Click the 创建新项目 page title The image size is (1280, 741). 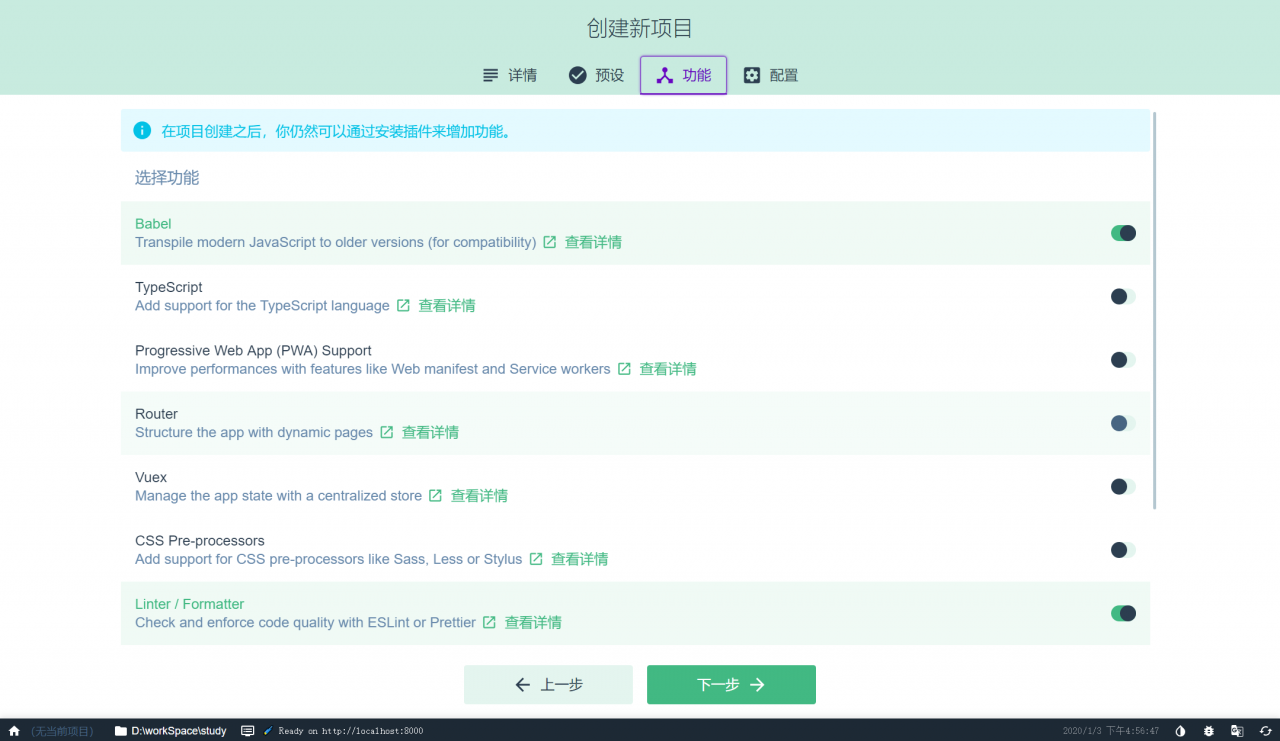pyautogui.click(x=640, y=28)
